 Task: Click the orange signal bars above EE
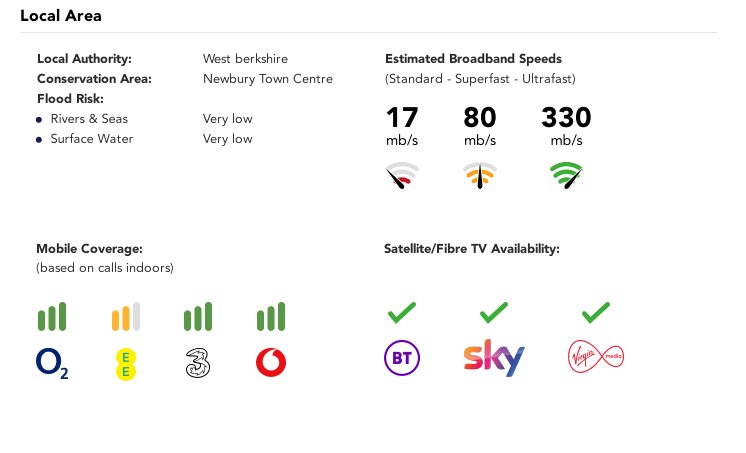coord(126,316)
